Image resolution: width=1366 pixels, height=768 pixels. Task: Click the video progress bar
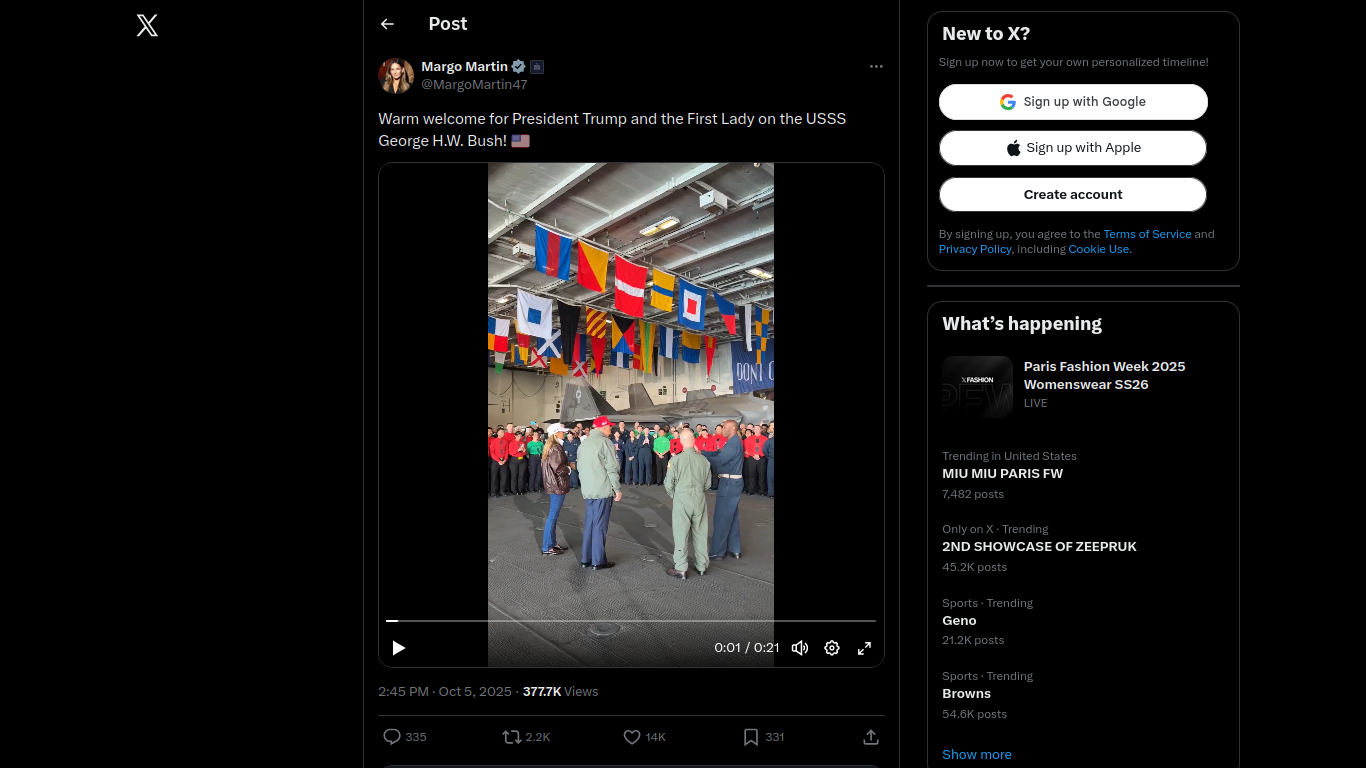coord(630,621)
